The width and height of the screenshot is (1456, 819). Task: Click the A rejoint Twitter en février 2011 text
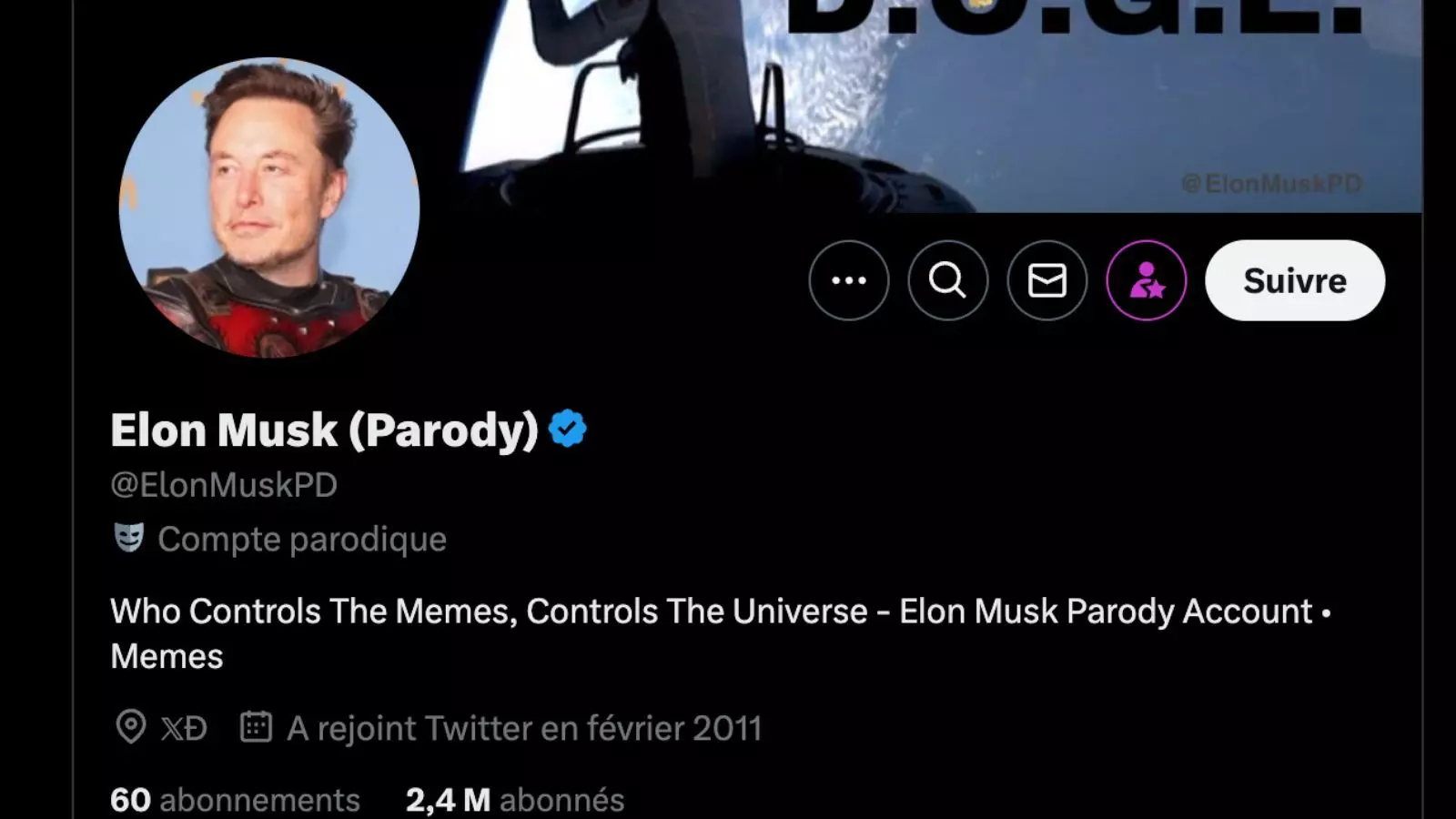[524, 728]
